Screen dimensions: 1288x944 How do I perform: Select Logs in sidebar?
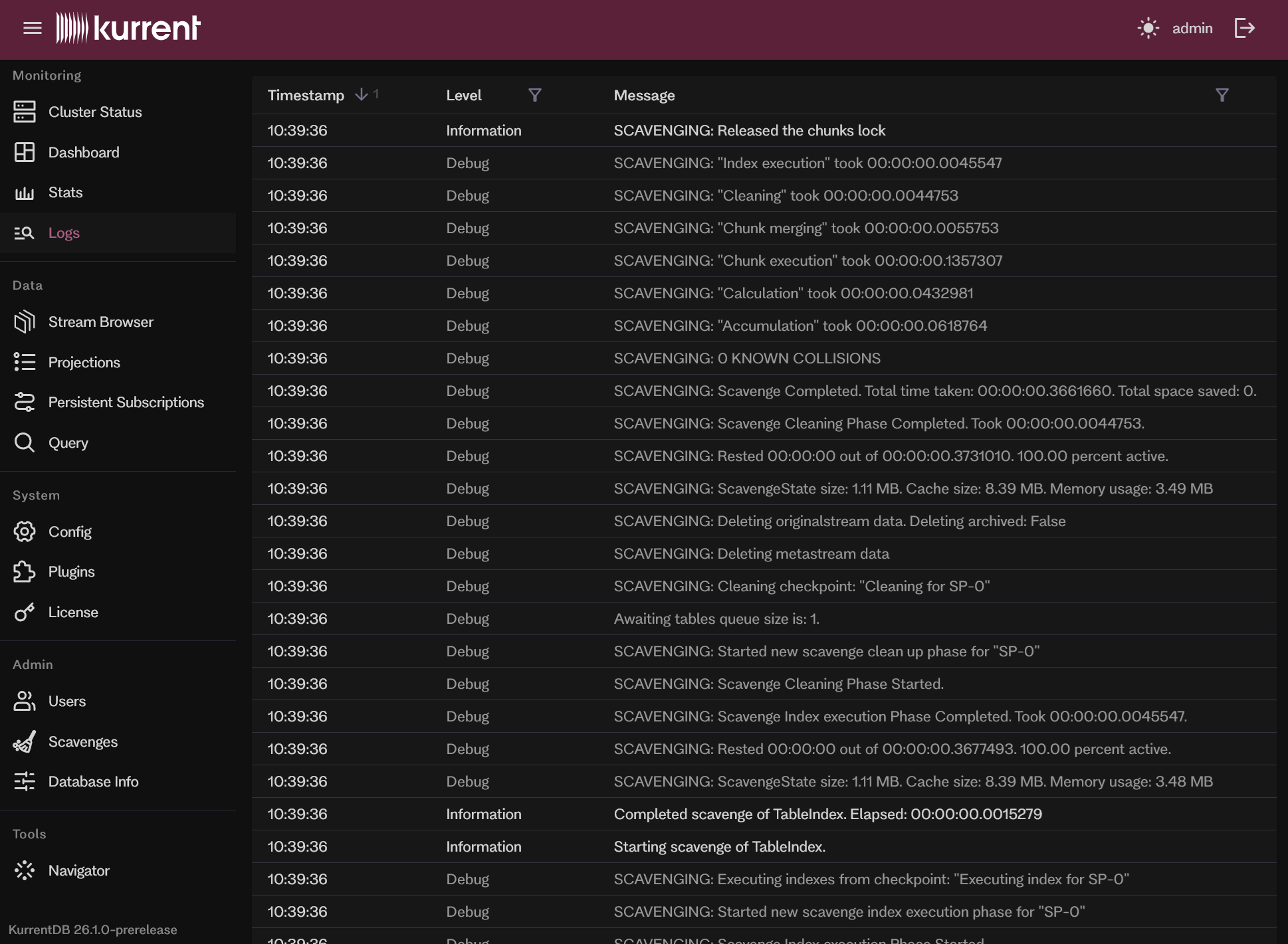(x=64, y=233)
